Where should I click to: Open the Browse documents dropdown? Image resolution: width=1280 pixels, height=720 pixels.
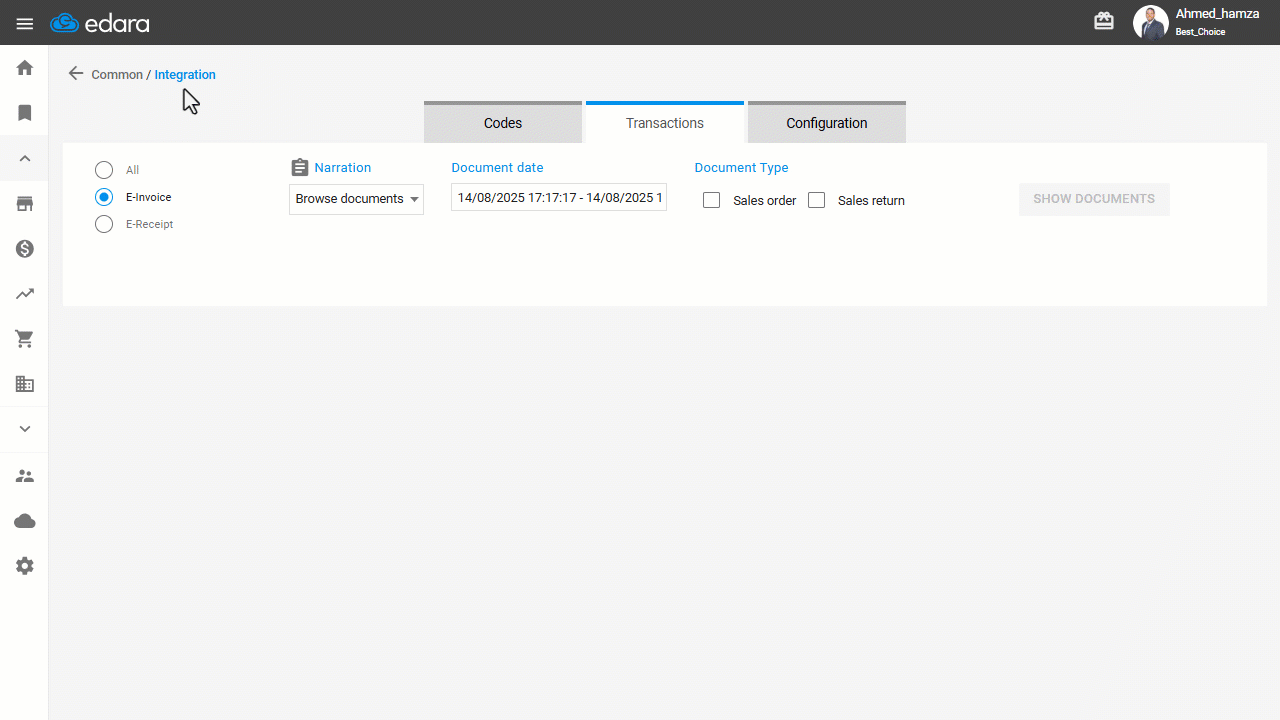pos(357,199)
